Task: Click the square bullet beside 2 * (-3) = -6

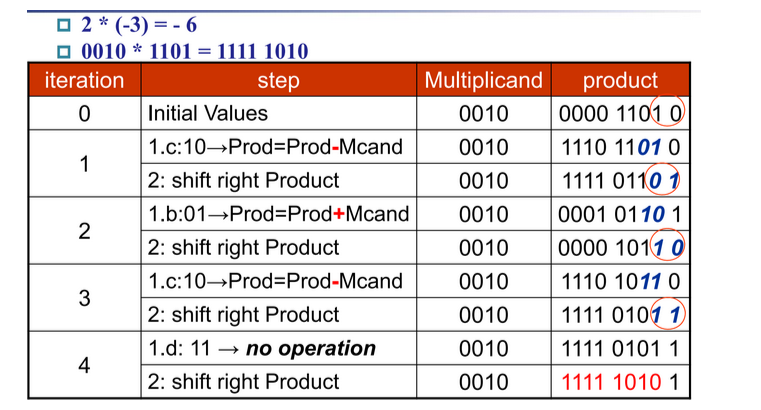Action: 64,25
